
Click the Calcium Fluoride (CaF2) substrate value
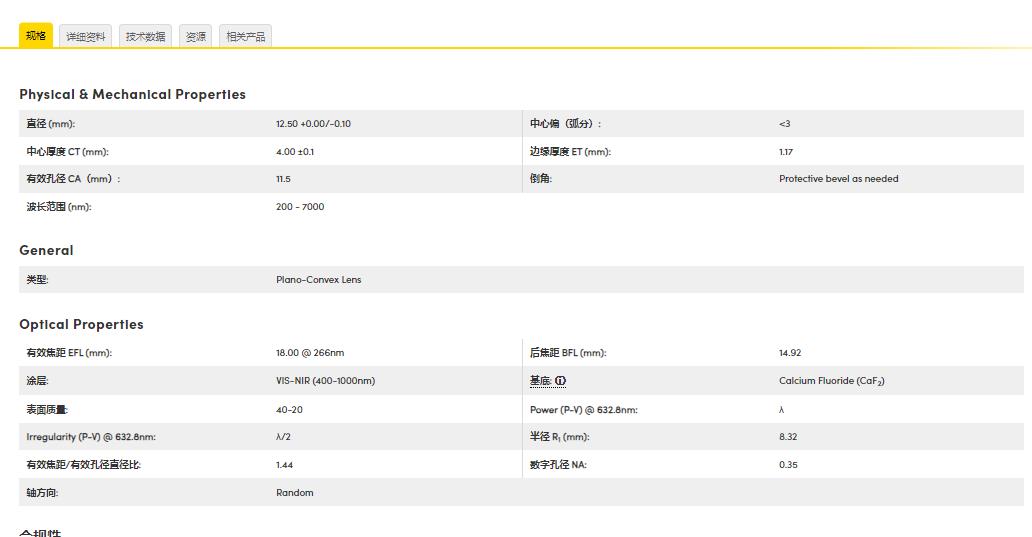(831, 381)
